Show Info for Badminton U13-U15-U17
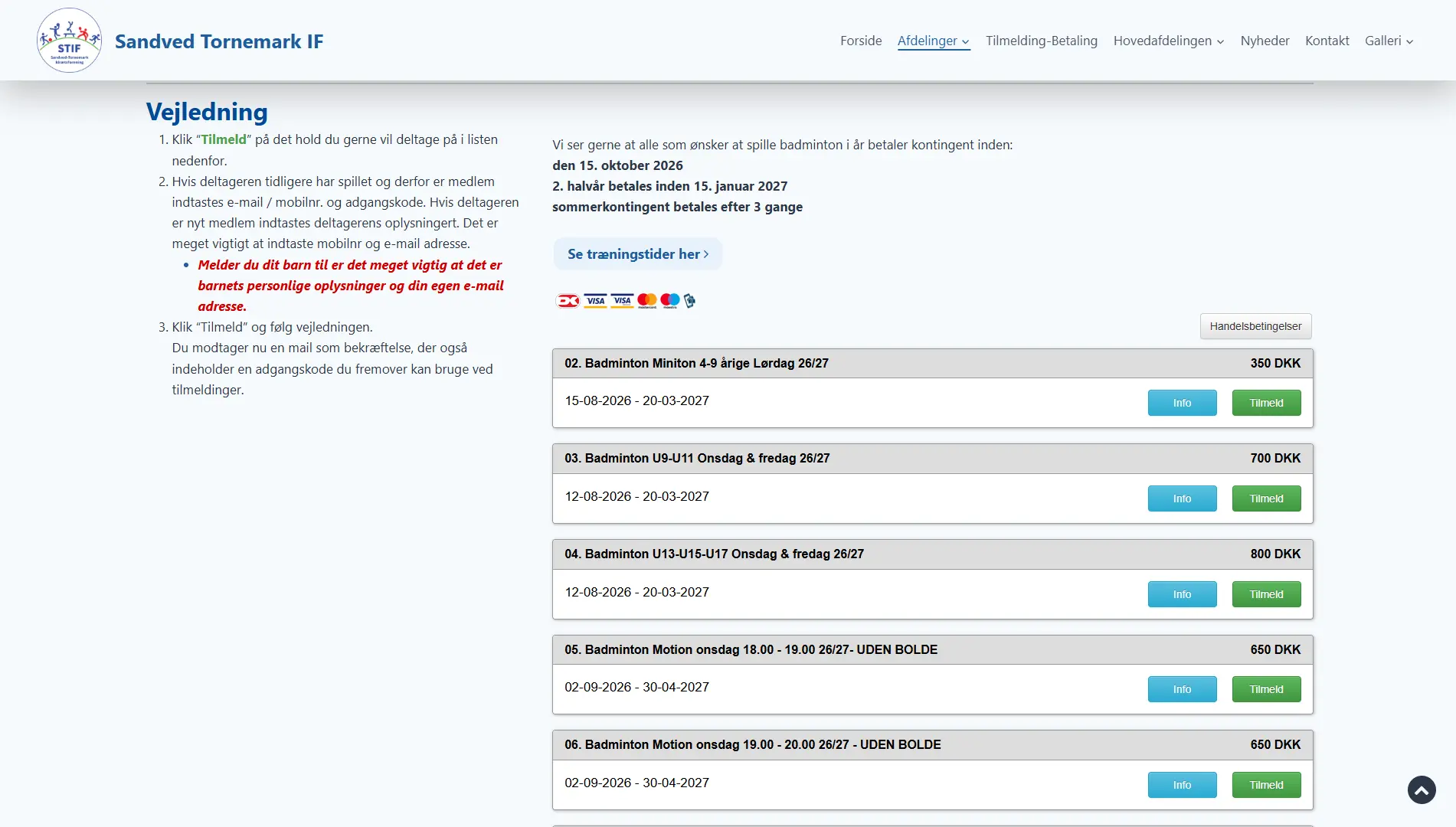The width and height of the screenshot is (1456, 827). point(1182,594)
